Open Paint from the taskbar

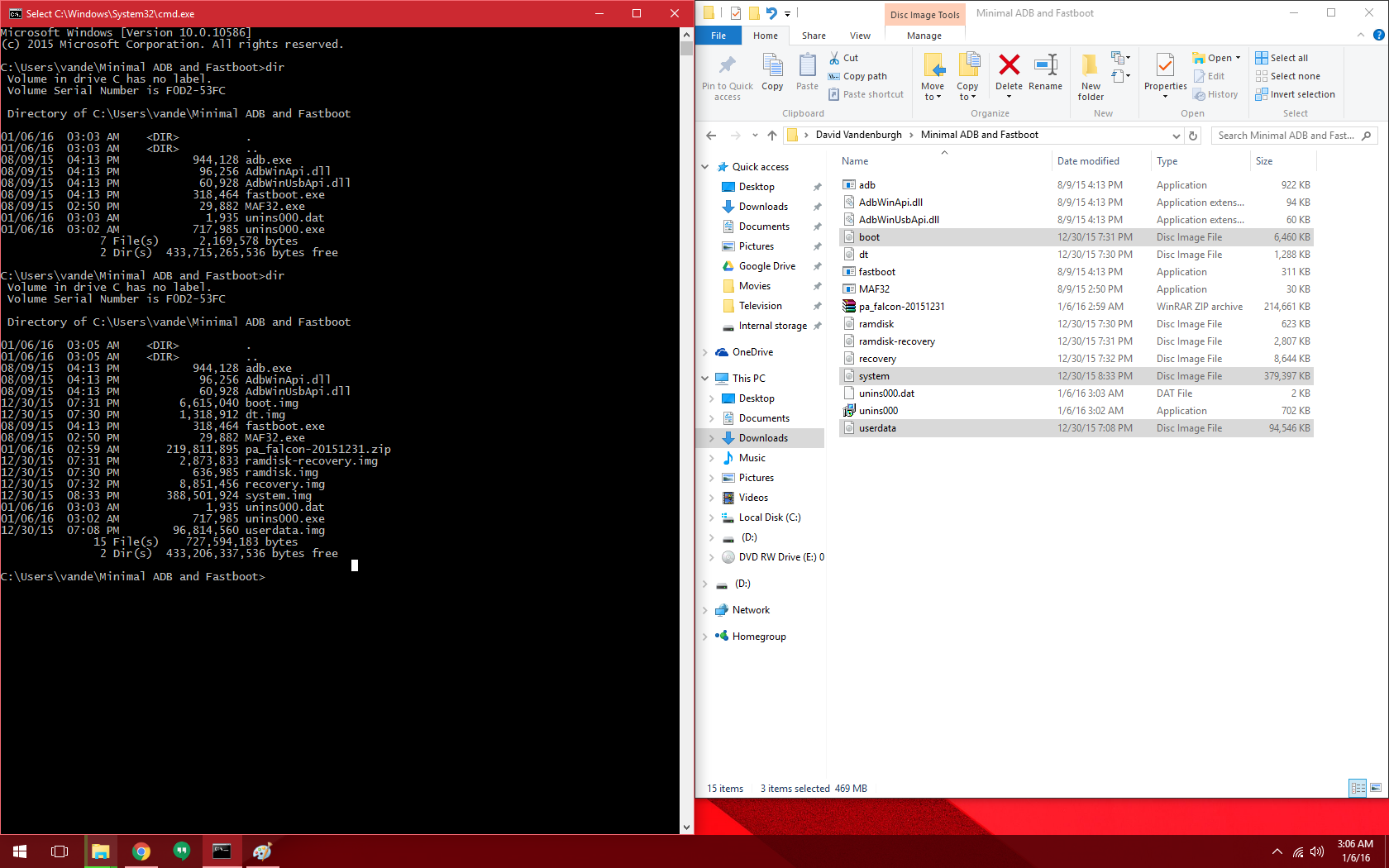click(x=262, y=851)
